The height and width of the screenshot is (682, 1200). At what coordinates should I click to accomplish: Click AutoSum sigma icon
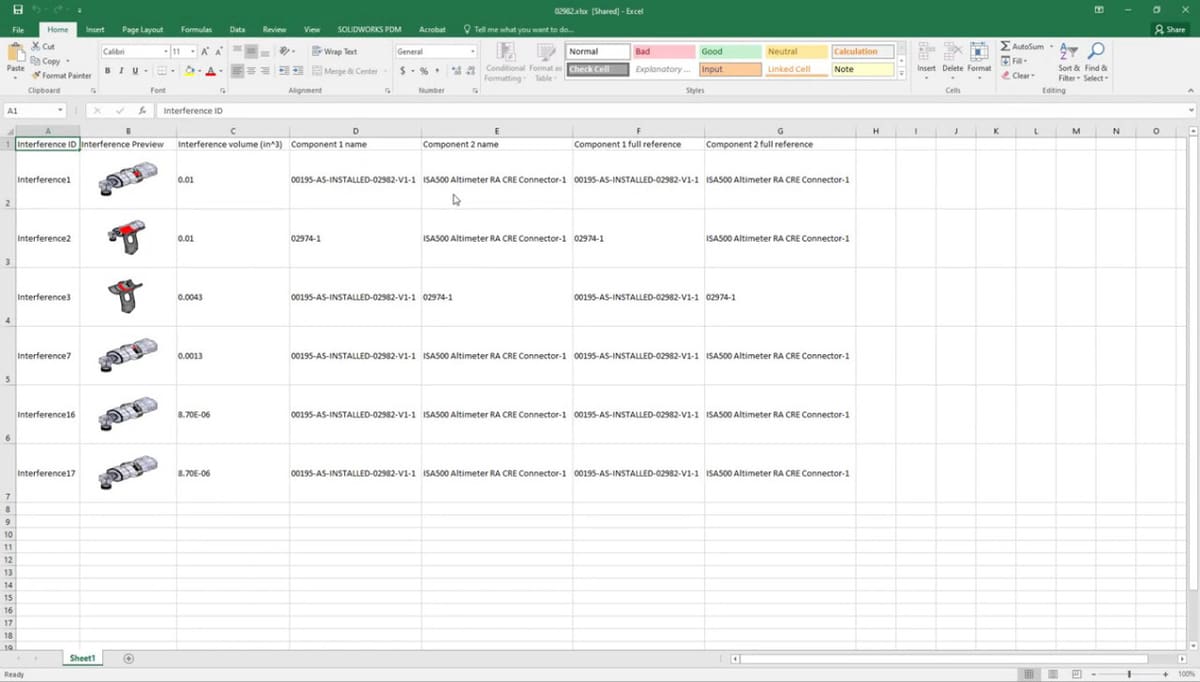pyautogui.click(x=1006, y=47)
